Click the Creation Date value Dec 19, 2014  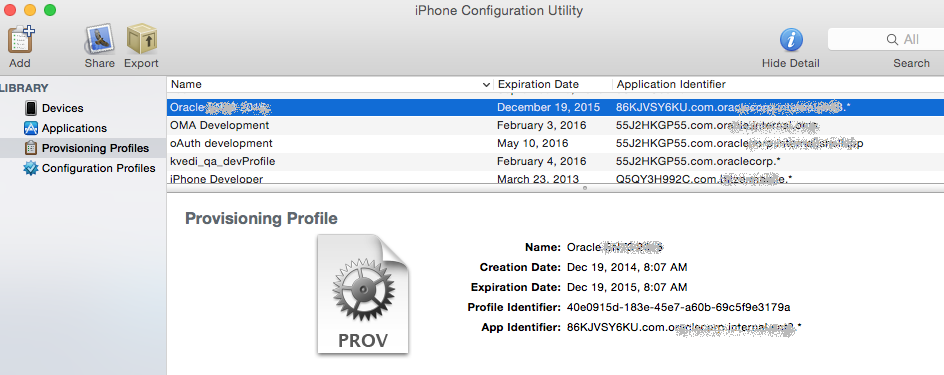(627, 267)
